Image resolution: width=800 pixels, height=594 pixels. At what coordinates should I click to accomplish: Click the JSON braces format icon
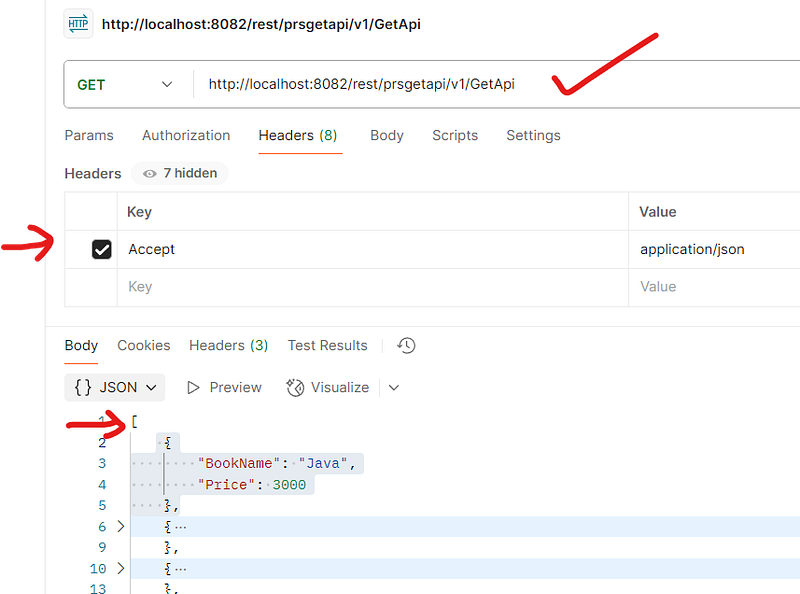(84, 387)
